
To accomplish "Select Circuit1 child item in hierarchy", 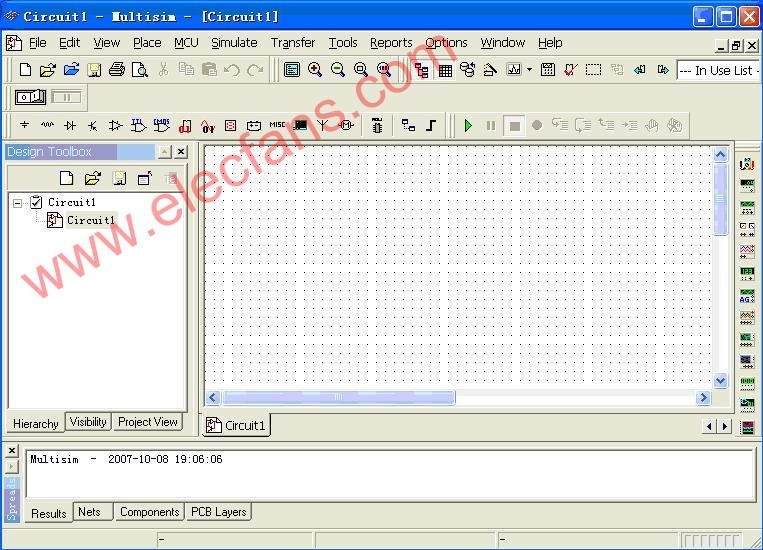I will click(90, 220).
